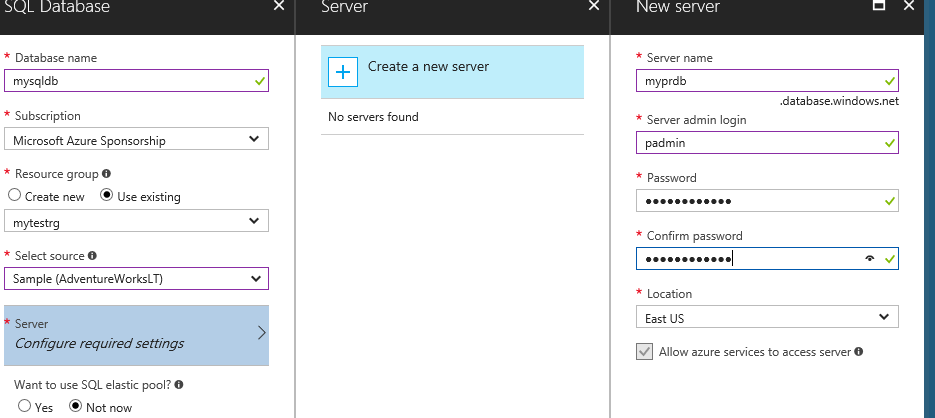Click info icon beside Allow azure services
Screen dimensions: 935x418
[859, 351]
